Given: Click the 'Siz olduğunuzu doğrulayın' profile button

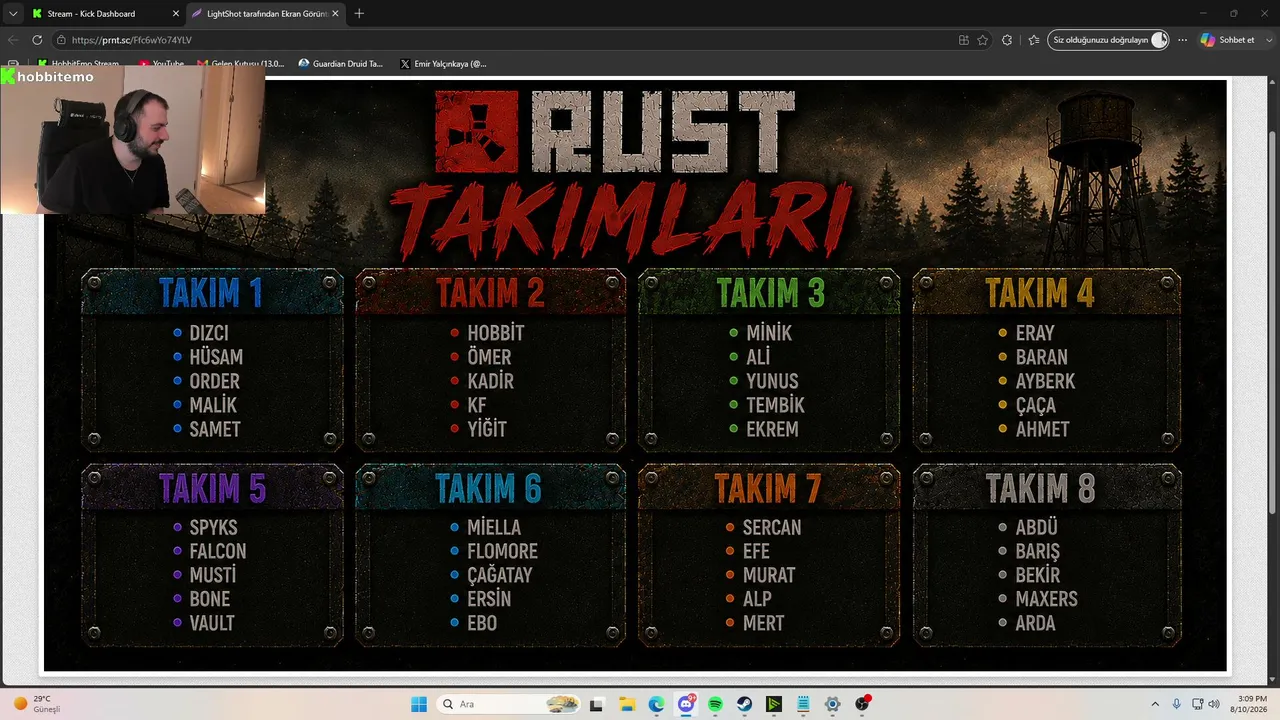Looking at the screenshot, I should pyautogui.click(x=1108, y=40).
